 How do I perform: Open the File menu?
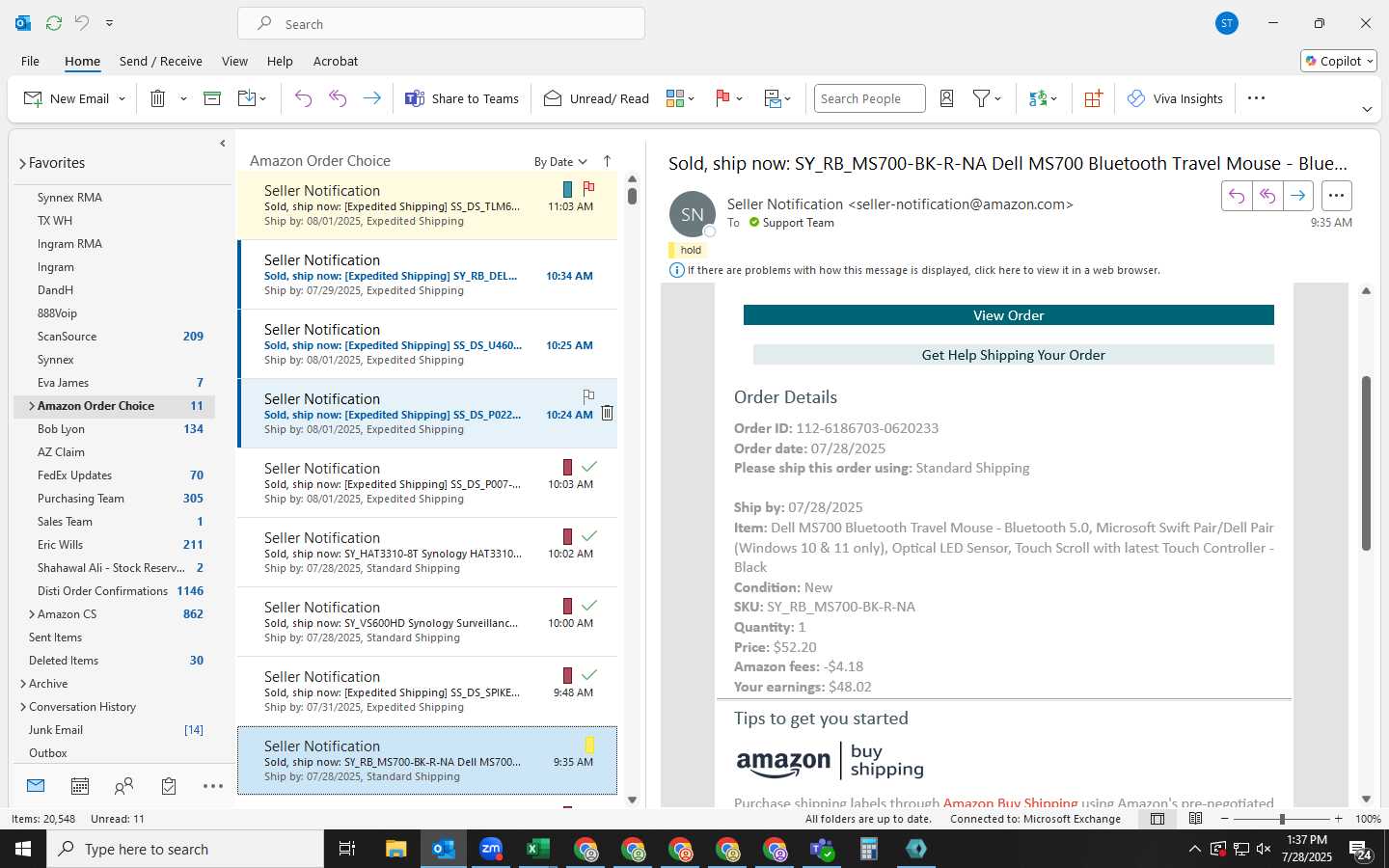click(30, 61)
